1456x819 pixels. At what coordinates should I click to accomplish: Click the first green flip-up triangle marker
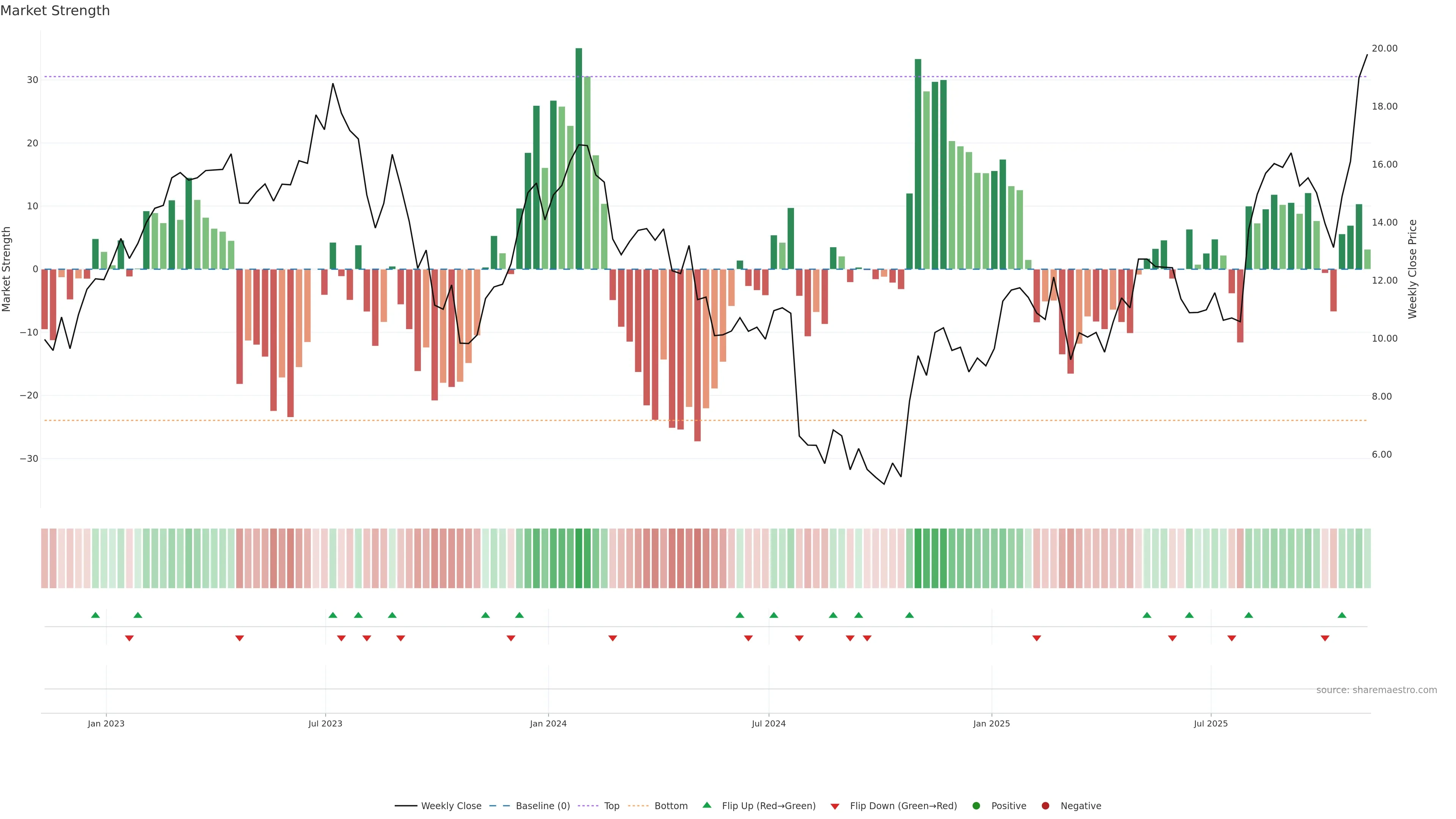96,615
